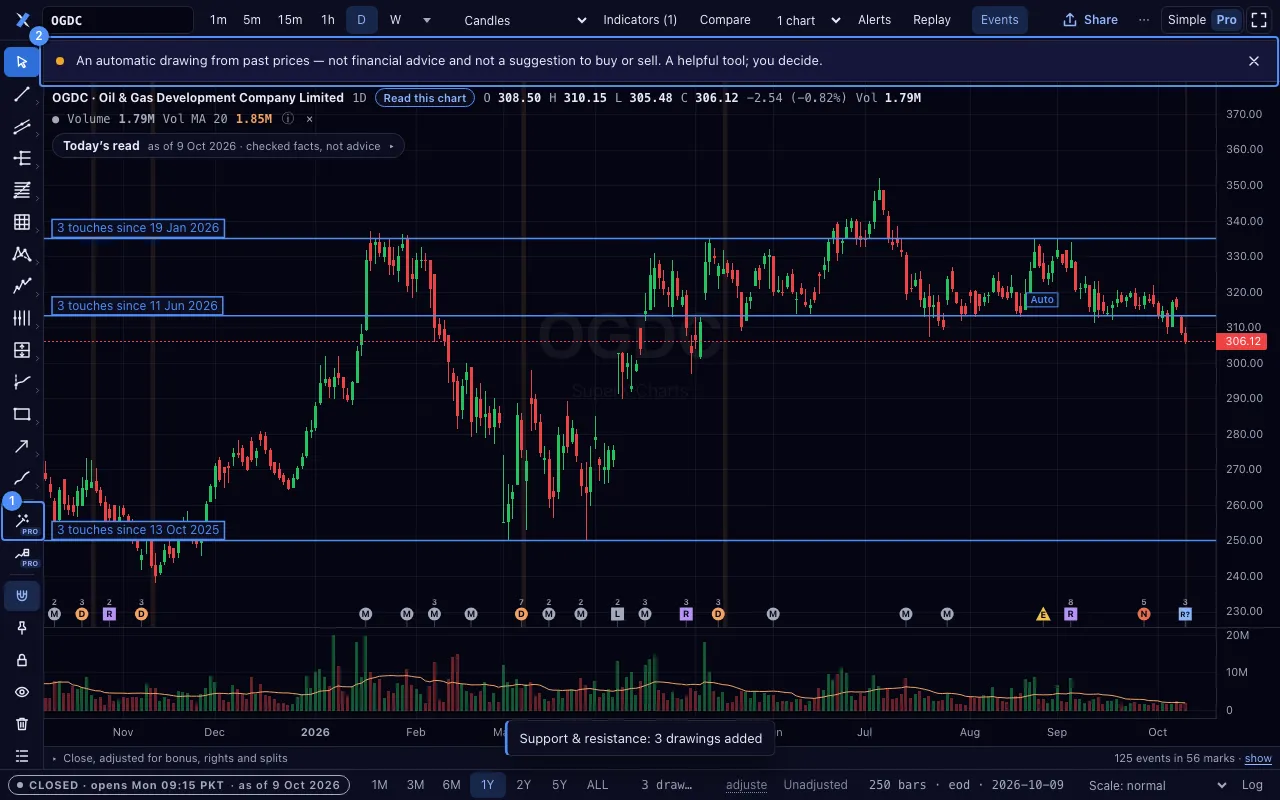The height and width of the screenshot is (800, 1280).
Task: Click the OGDC symbol search field
Action: (x=118, y=20)
